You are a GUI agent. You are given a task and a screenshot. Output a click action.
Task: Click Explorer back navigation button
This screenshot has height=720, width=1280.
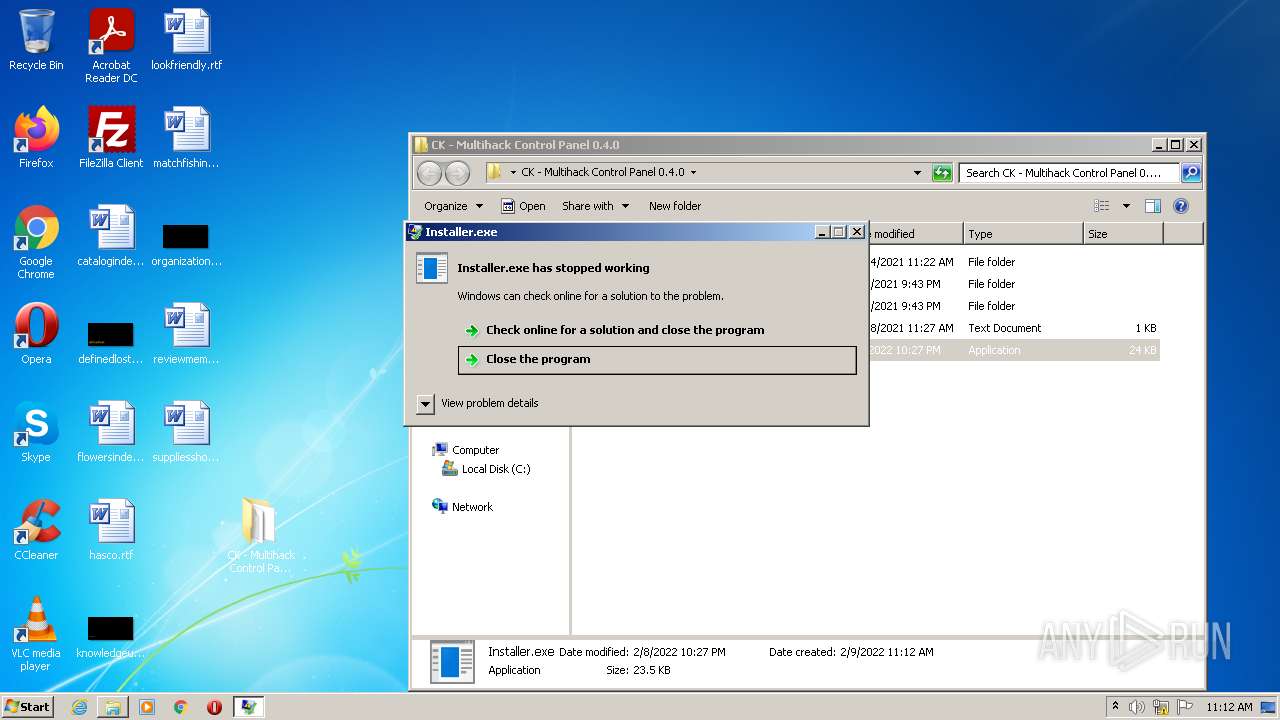(x=429, y=173)
